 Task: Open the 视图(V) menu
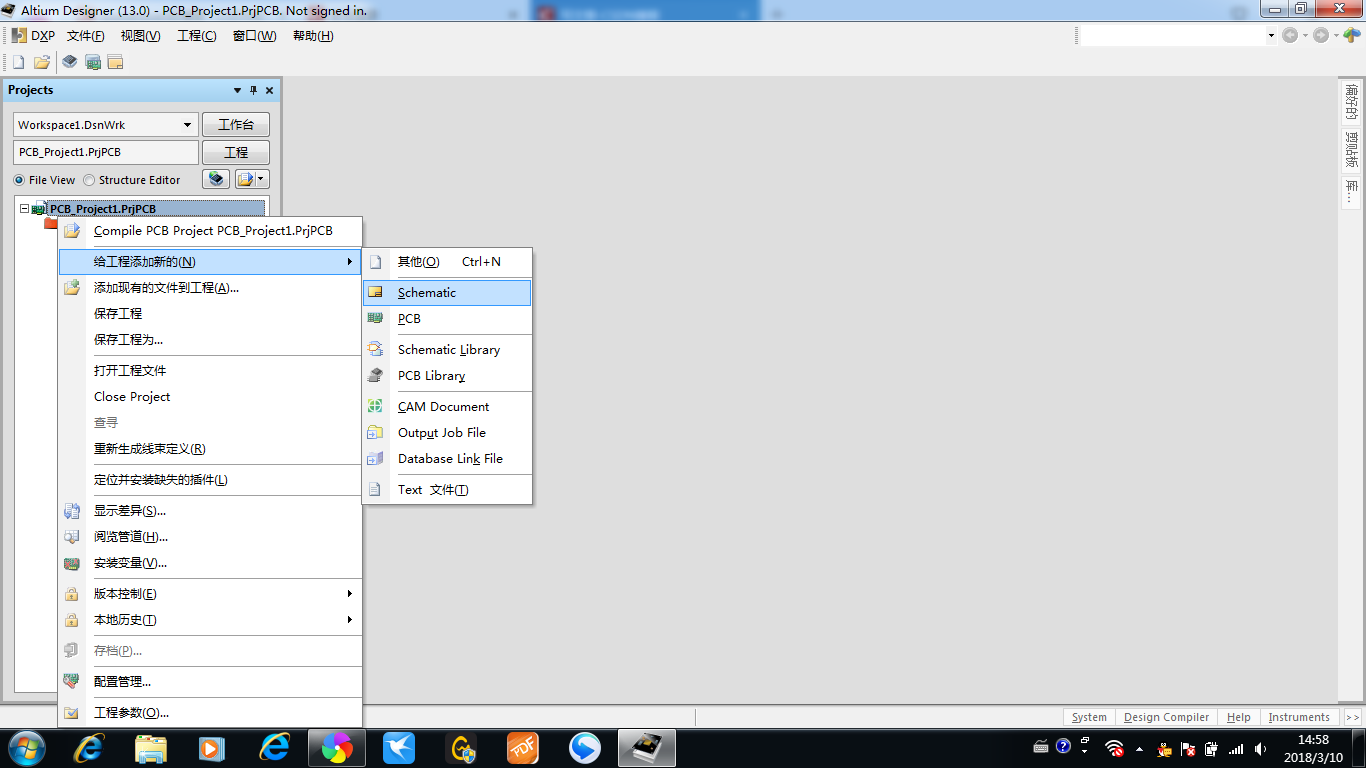point(140,36)
